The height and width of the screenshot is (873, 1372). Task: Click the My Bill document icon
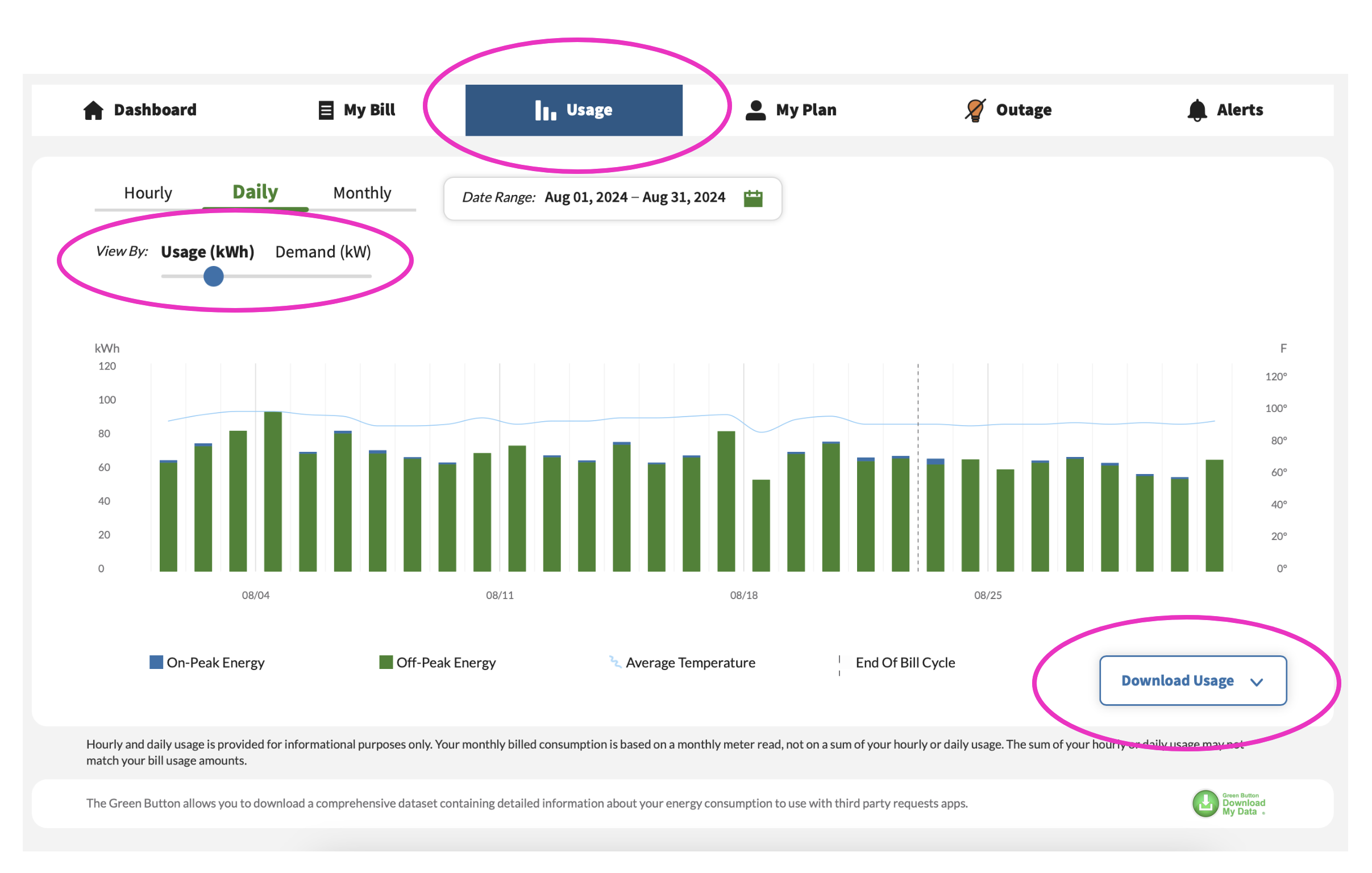325,110
